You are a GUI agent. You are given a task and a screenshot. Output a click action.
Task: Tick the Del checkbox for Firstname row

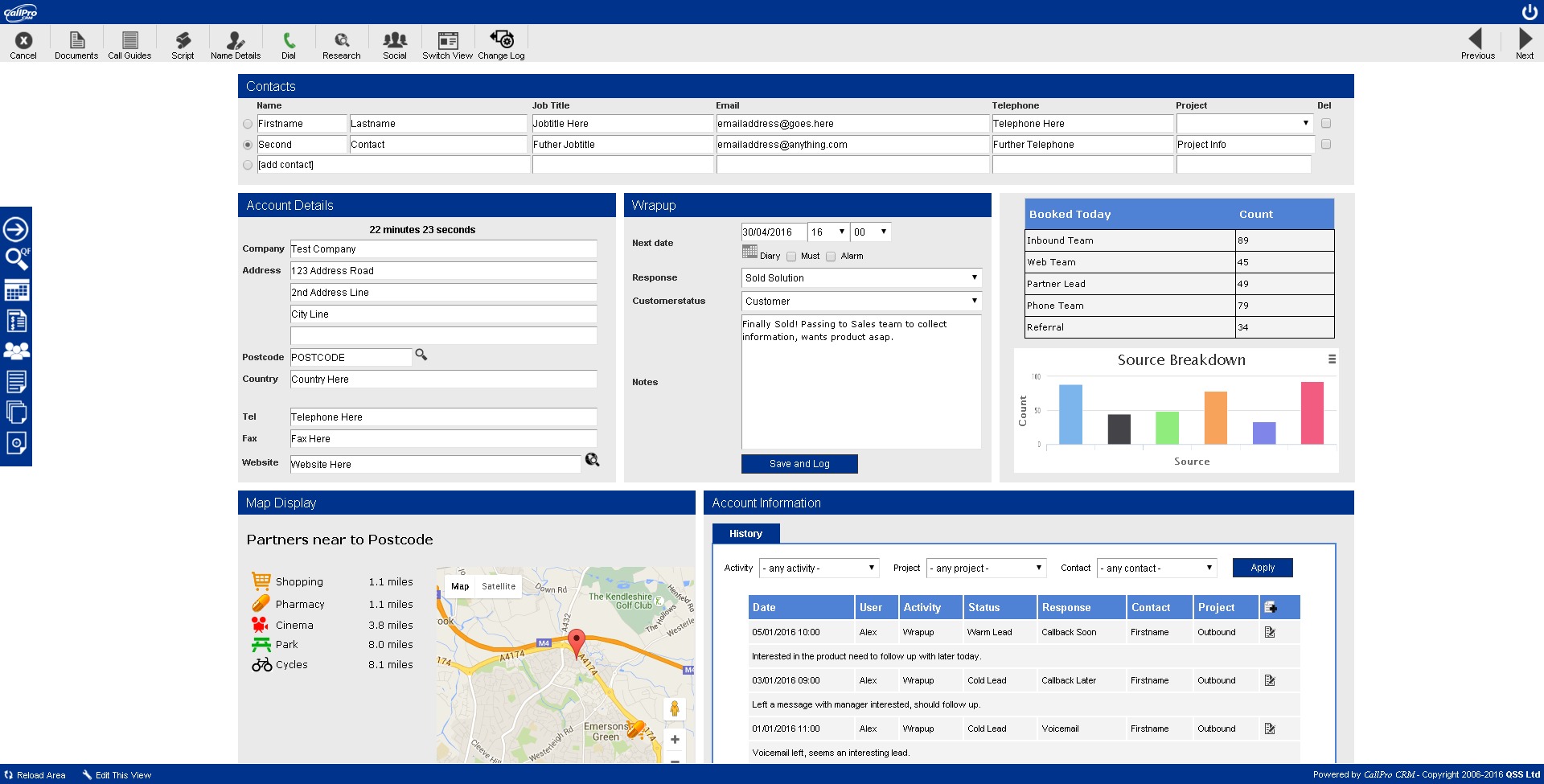[1326, 123]
